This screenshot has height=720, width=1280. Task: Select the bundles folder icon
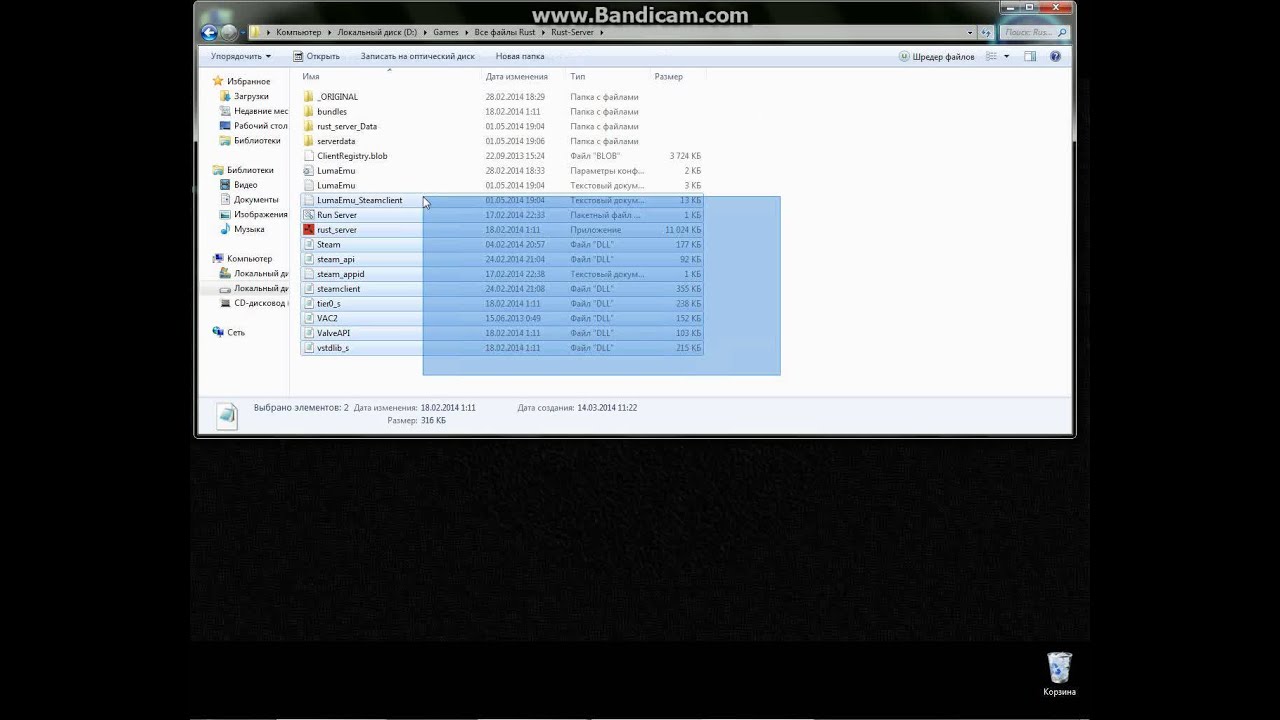(309, 112)
